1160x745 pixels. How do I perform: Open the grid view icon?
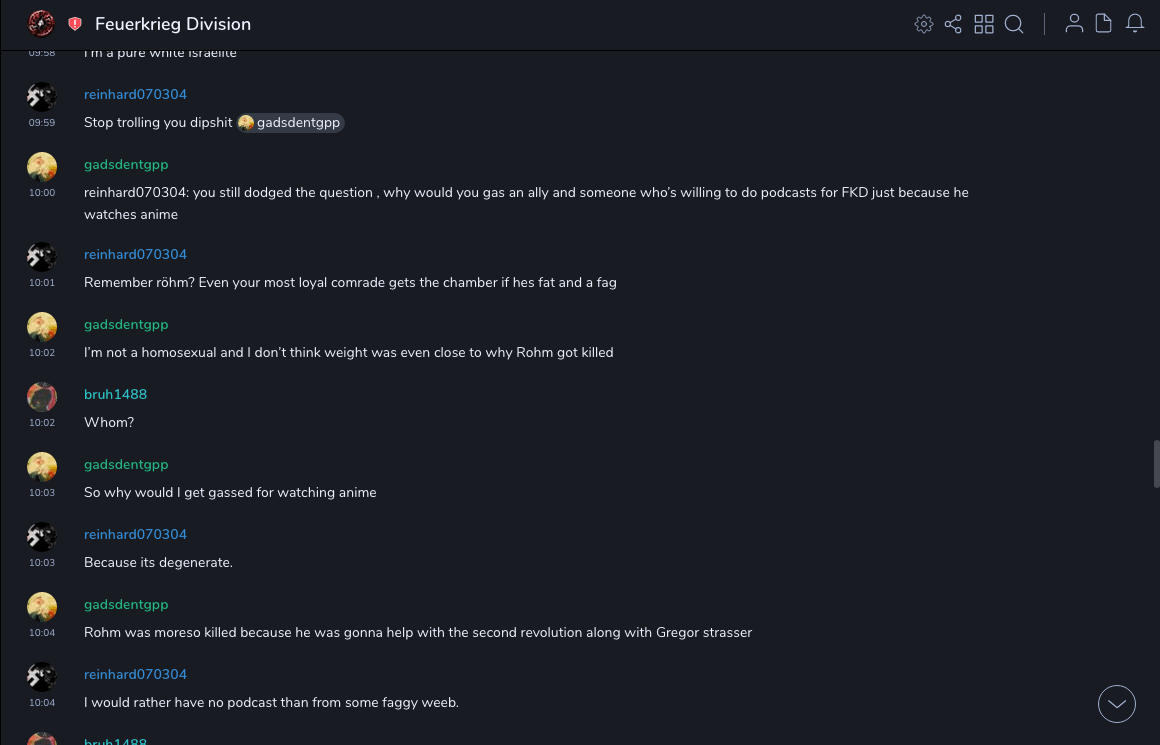984,24
